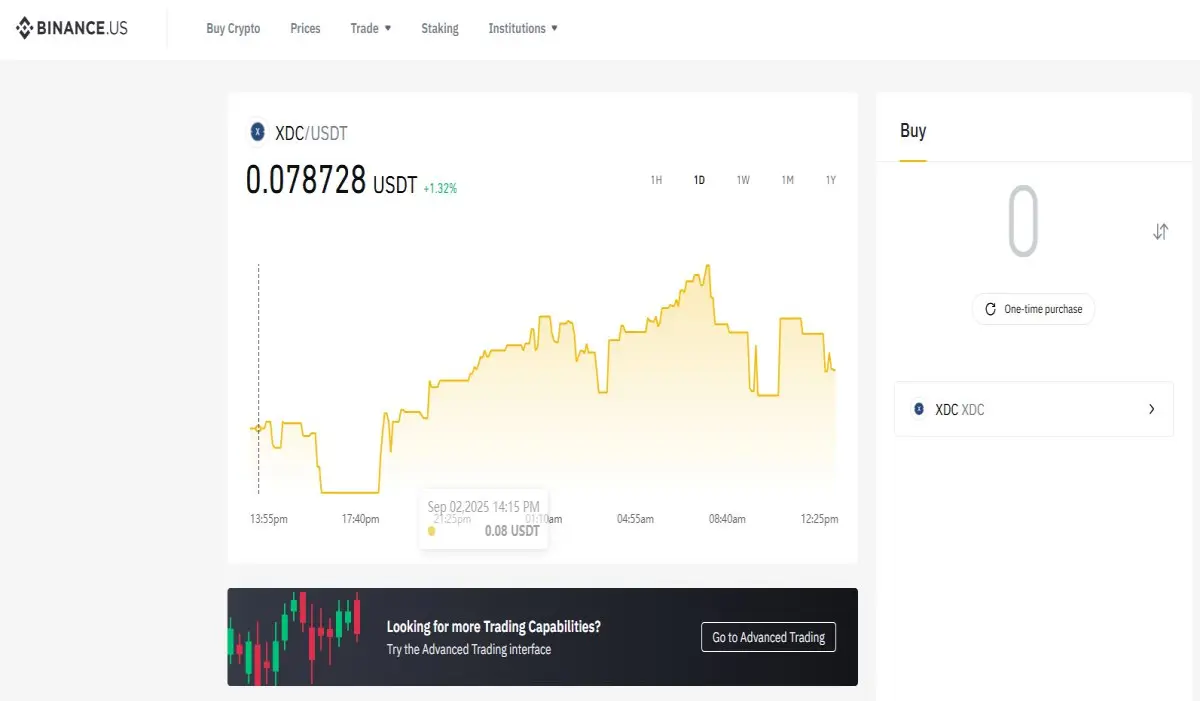Click the purchase amount field showing 0
Screen dimensions: 1200x701
(1023, 222)
